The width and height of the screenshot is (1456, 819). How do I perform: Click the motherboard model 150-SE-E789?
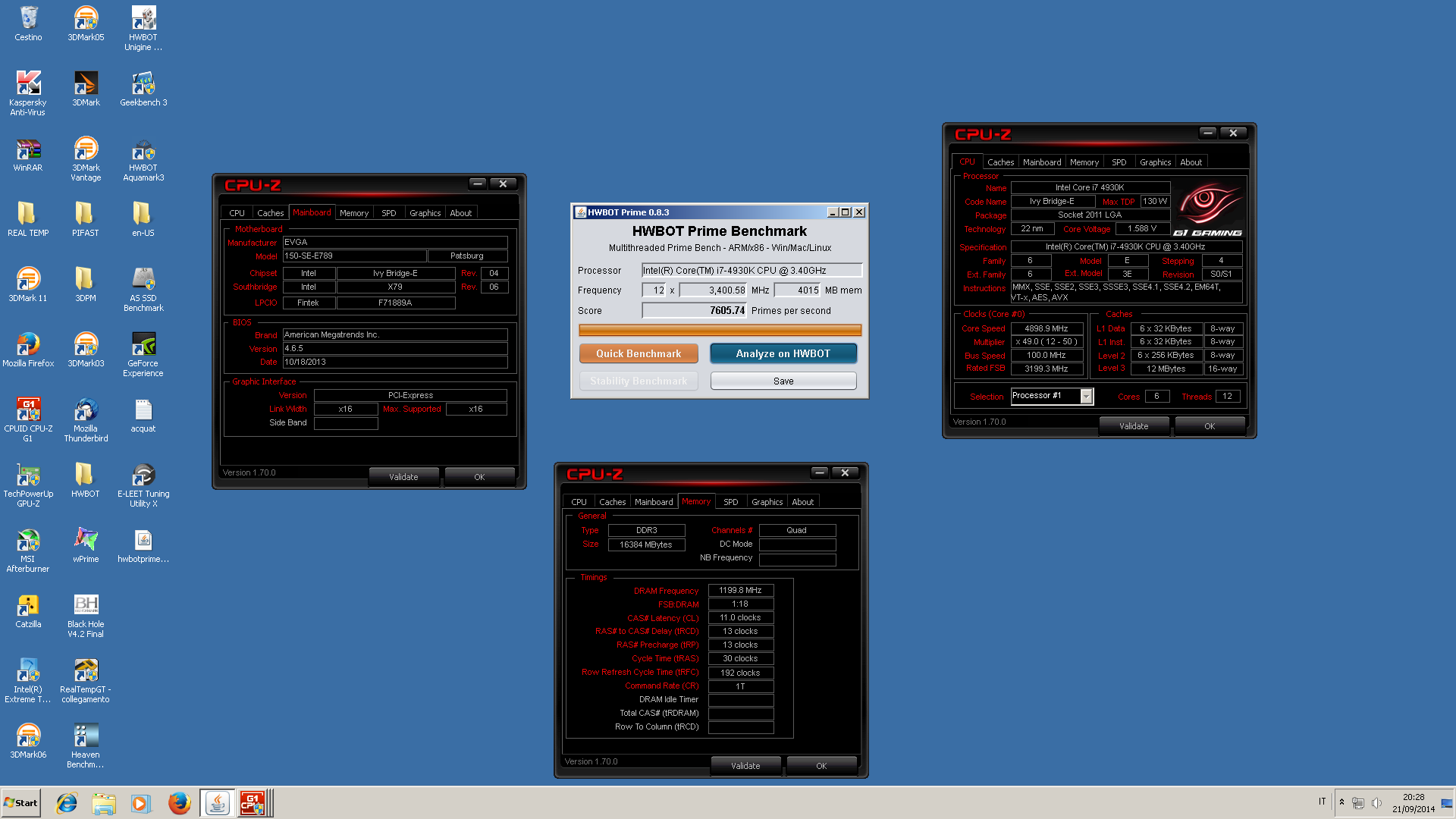click(x=354, y=256)
